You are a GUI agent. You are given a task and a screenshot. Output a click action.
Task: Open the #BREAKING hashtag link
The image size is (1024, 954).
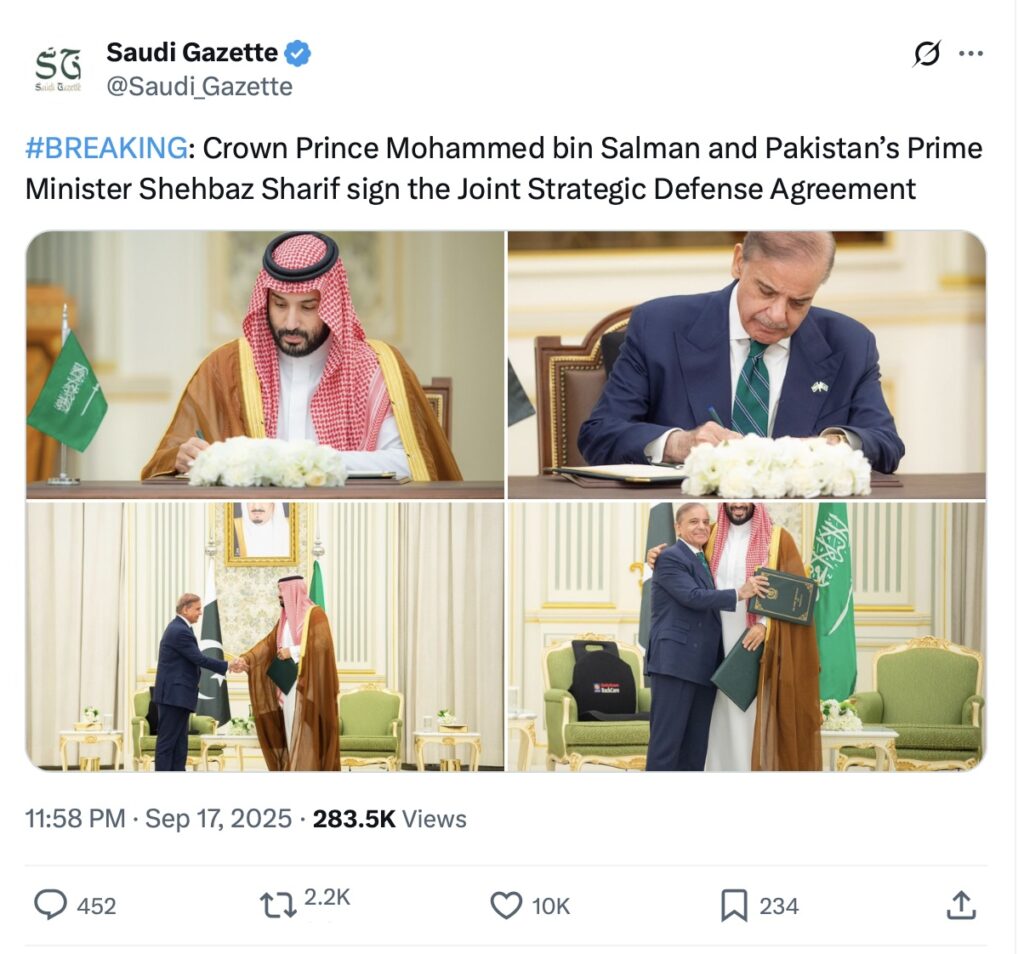coord(106,148)
